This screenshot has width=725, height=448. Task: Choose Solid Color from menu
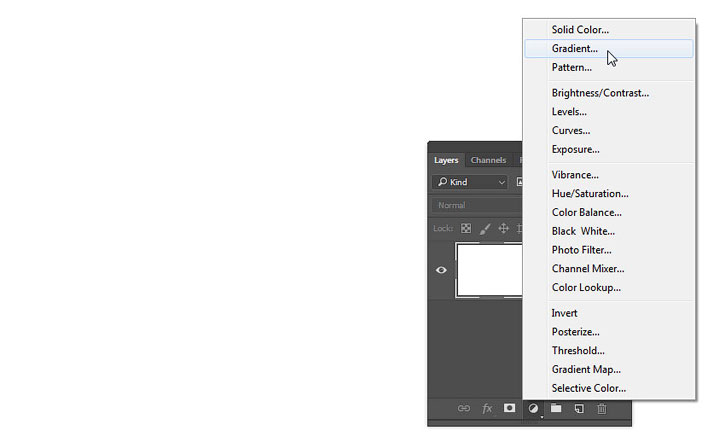[609, 30]
